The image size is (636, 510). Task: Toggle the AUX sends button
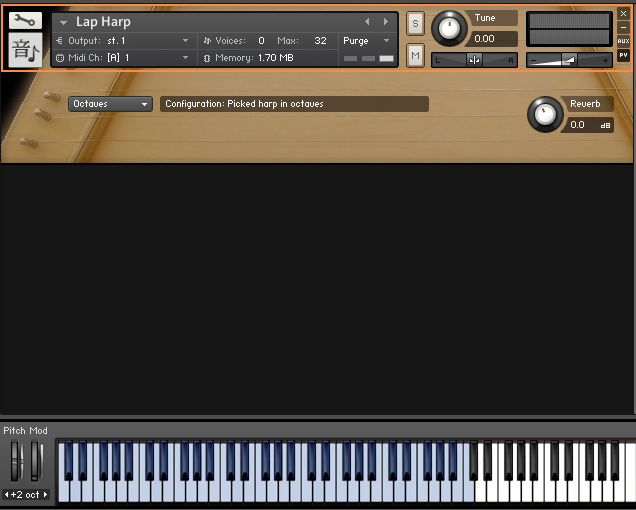(623, 41)
